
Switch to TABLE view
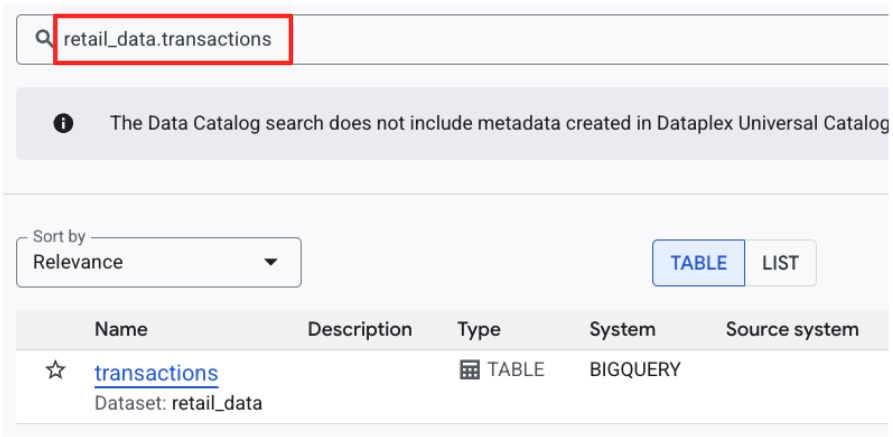pos(698,263)
